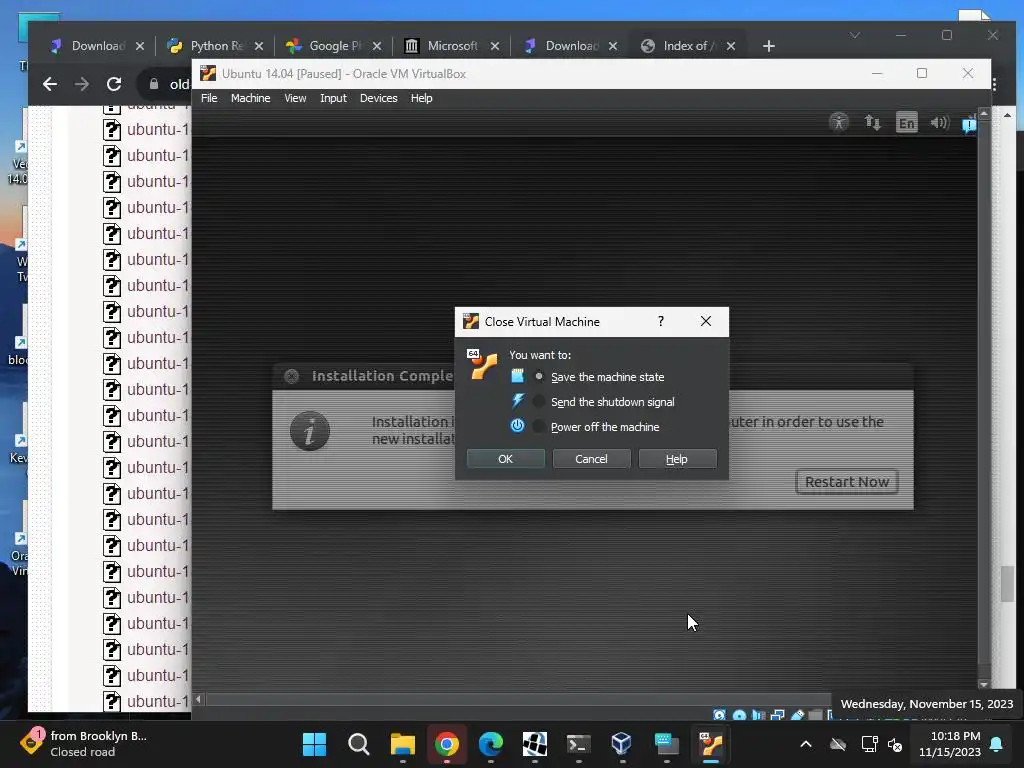1024x768 pixels.
Task: Open the Windows Start menu
Action: pos(314,744)
